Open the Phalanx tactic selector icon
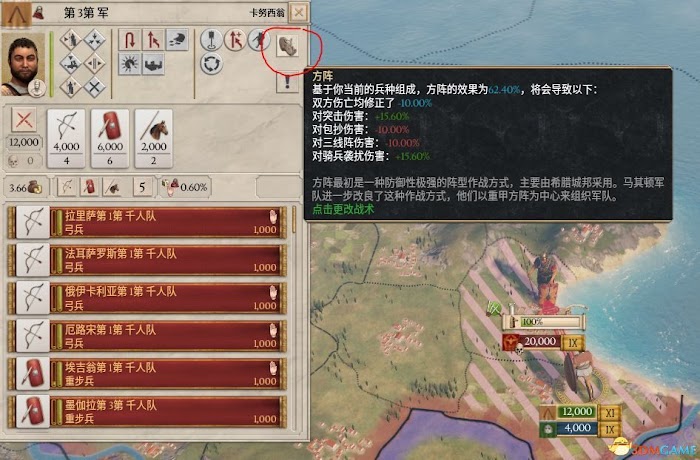700x460 pixels. coord(287,46)
